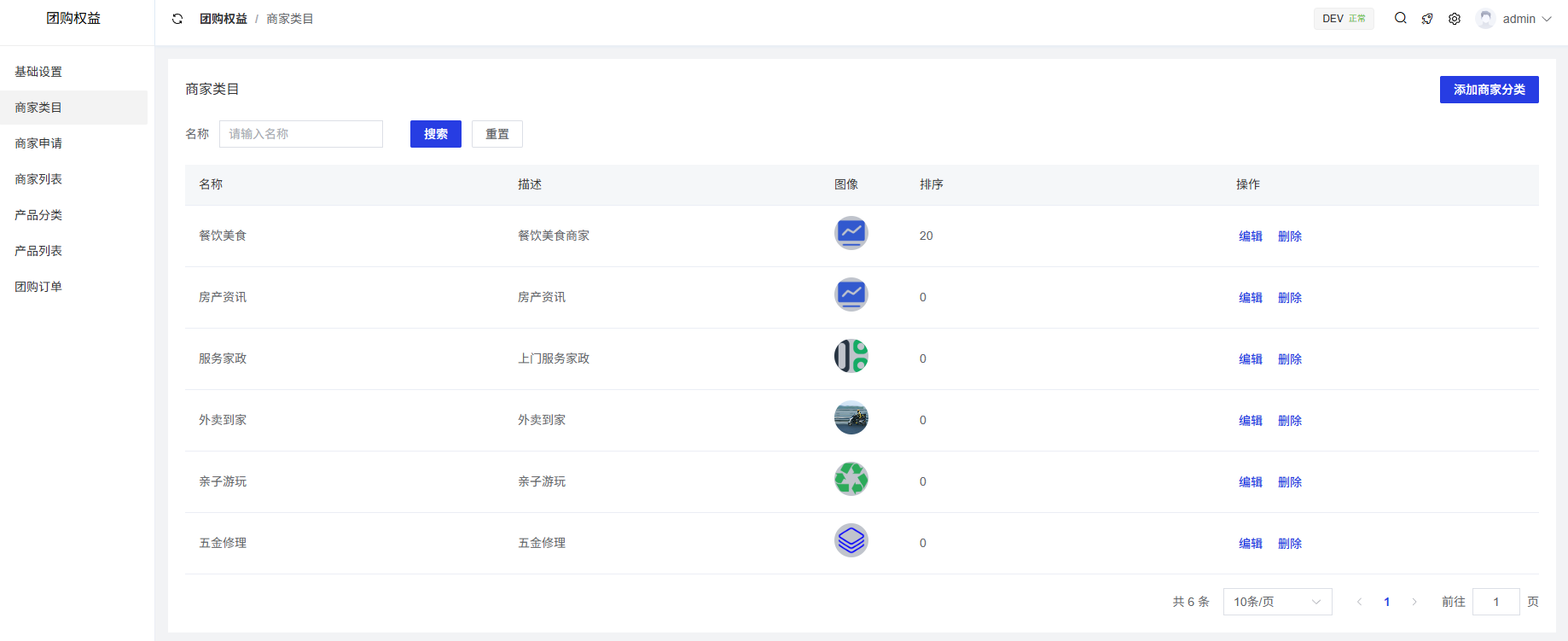The width and height of the screenshot is (1568, 641).
Task: Click the 添加商家分类 button
Action: coord(1489,90)
